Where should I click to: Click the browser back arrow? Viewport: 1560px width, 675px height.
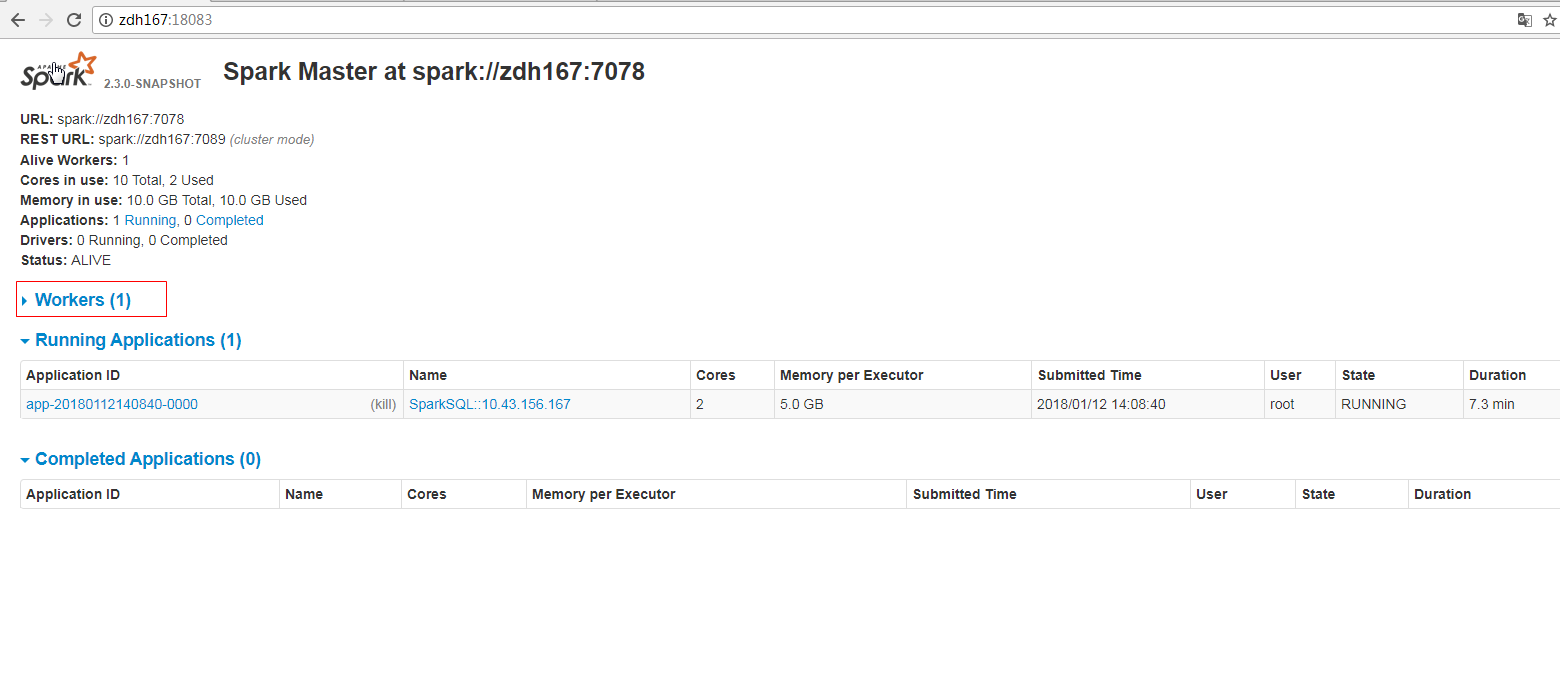tap(17, 20)
